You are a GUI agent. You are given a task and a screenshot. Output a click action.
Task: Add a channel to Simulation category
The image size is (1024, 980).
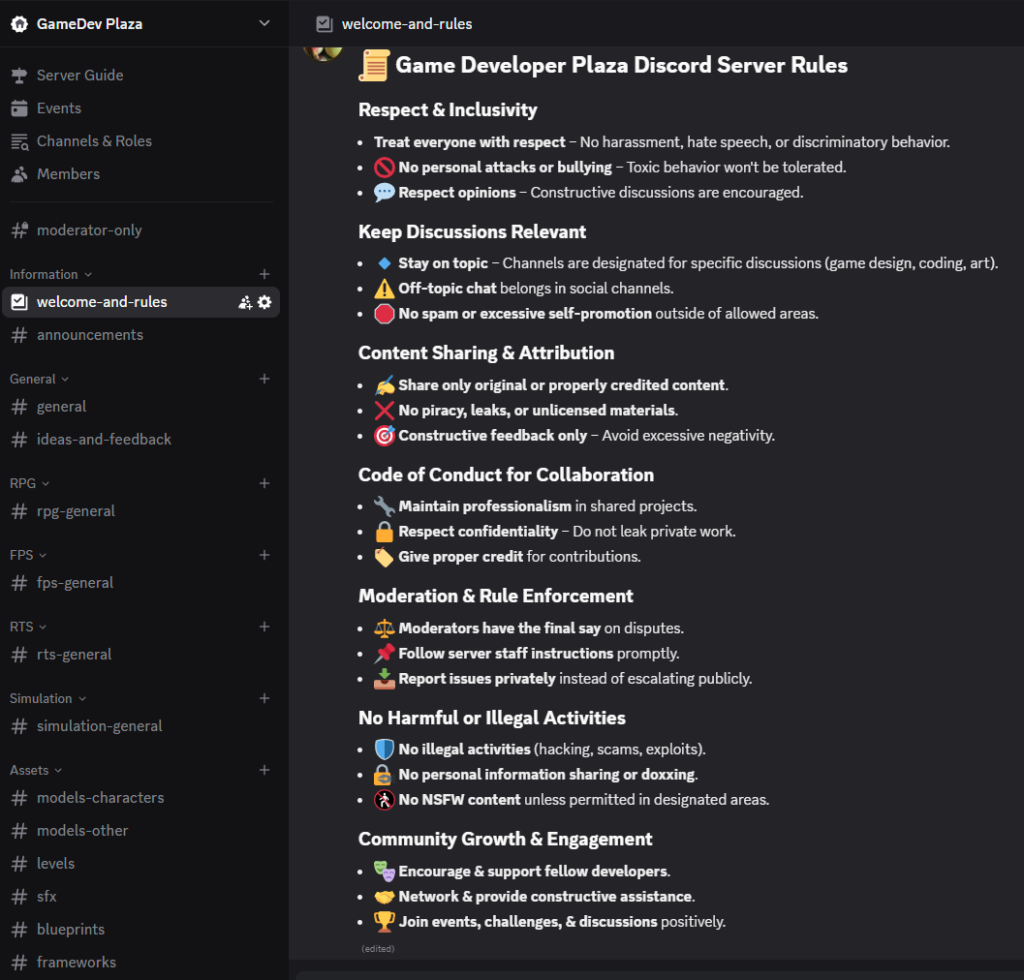click(264, 699)
